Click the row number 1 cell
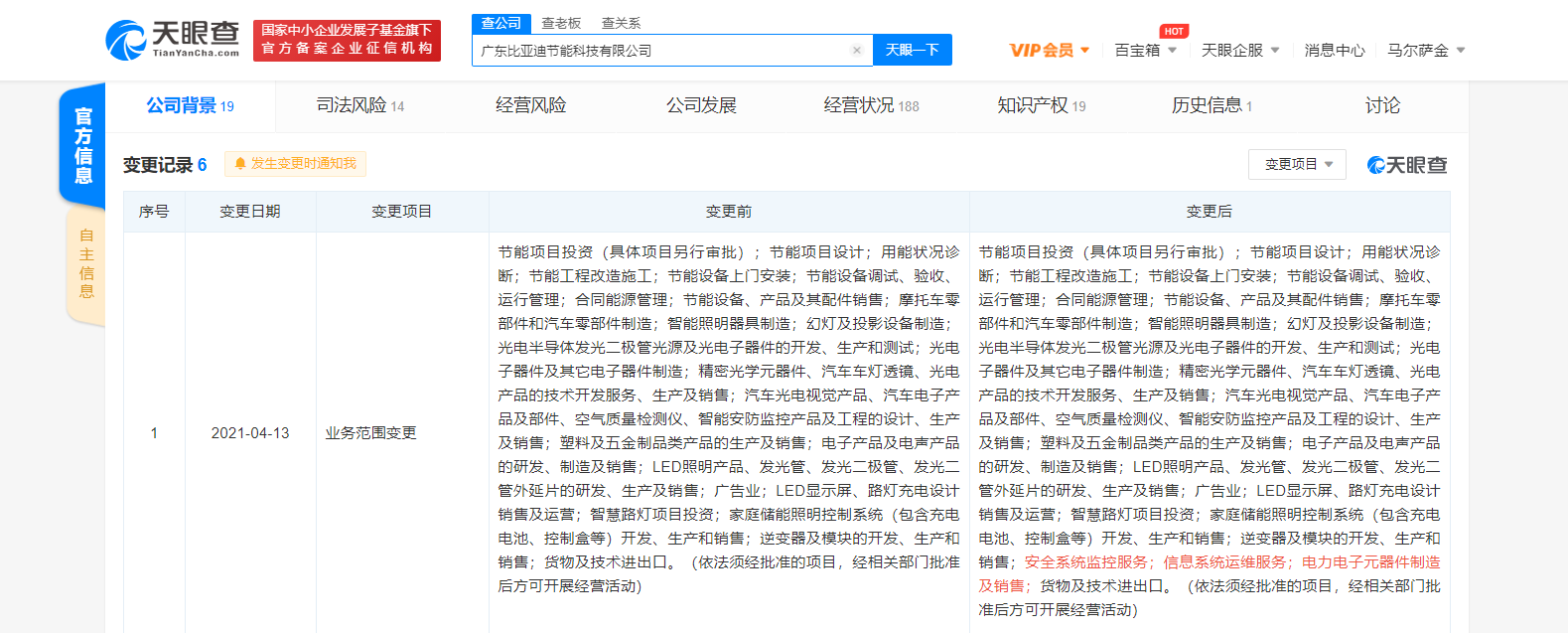1568x633 pixels. point(154,433)
